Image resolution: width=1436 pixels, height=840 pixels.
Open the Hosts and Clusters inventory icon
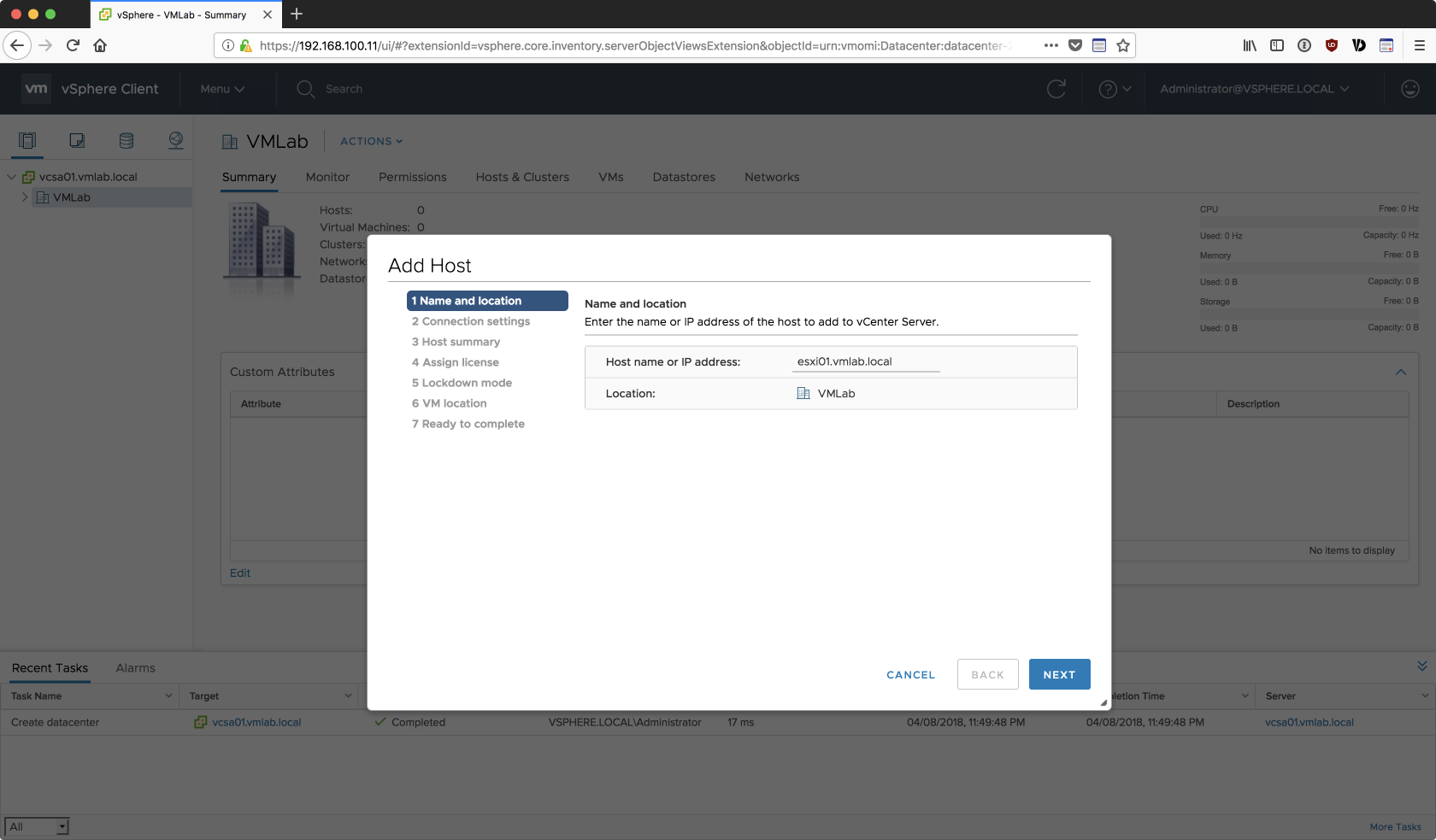pyautogui.click(x=27, y=141)
